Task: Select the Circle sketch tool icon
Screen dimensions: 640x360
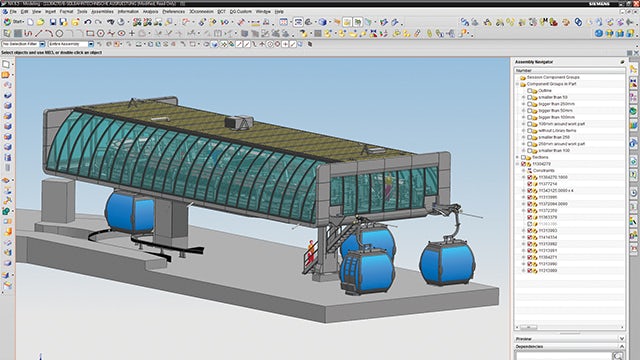Action: tap(60, 33)
